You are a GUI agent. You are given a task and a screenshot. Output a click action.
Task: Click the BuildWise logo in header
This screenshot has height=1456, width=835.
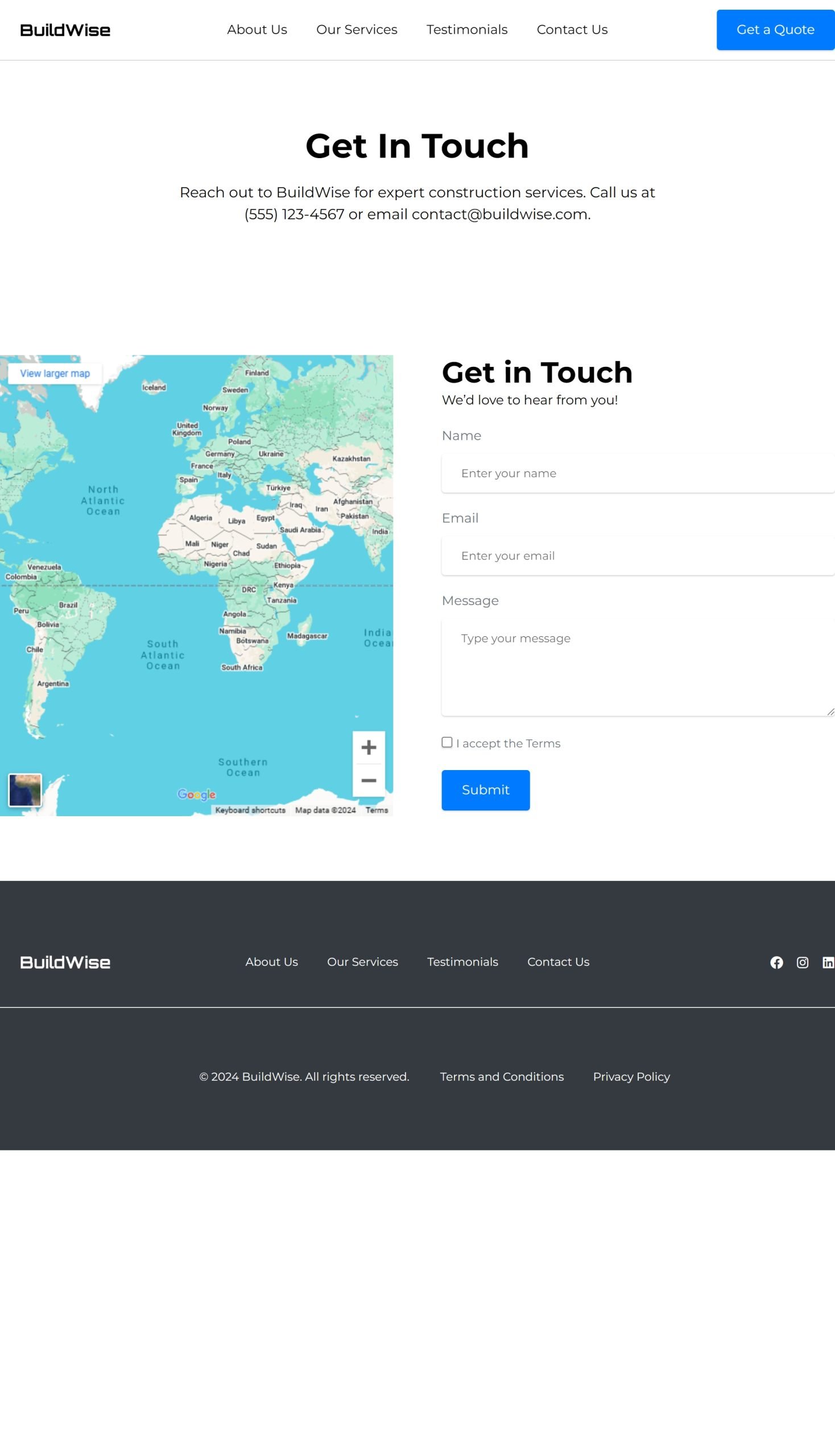click(x=65, y=30)
